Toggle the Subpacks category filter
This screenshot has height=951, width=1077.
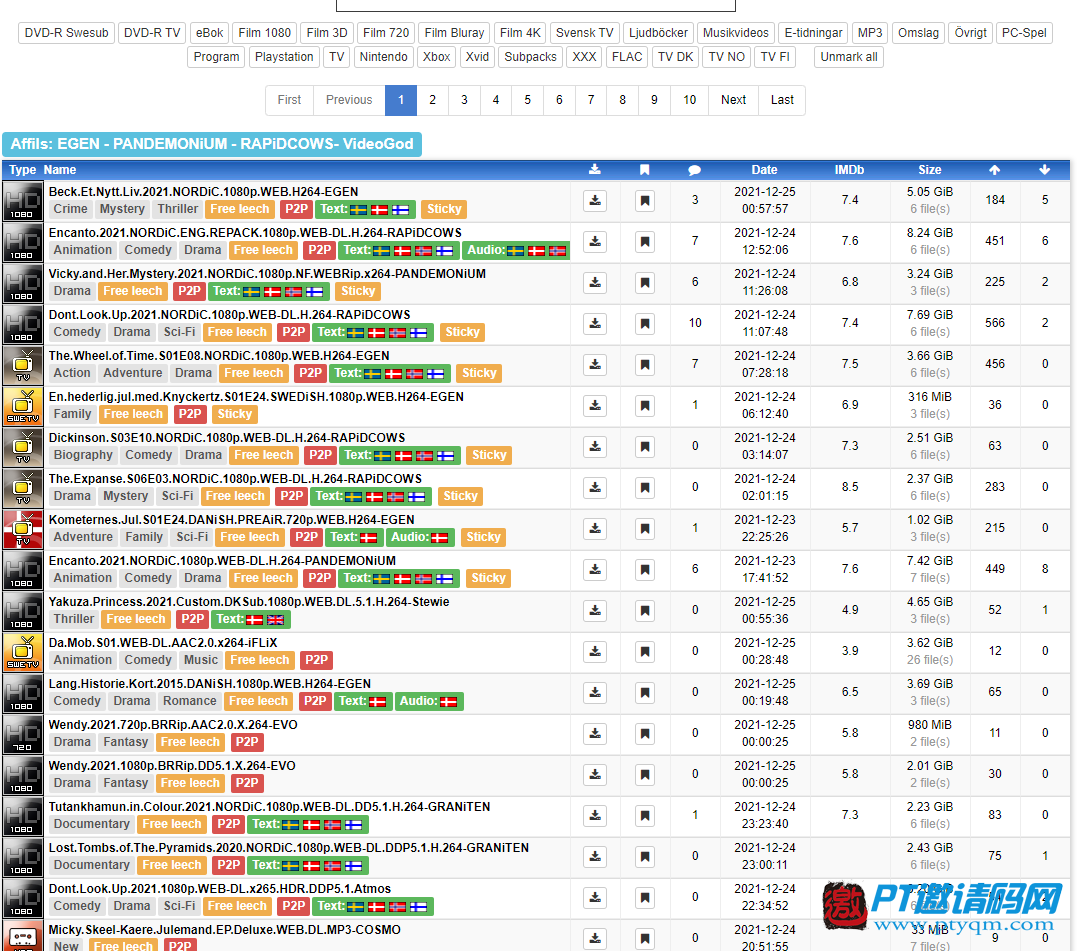pos(530,57)
